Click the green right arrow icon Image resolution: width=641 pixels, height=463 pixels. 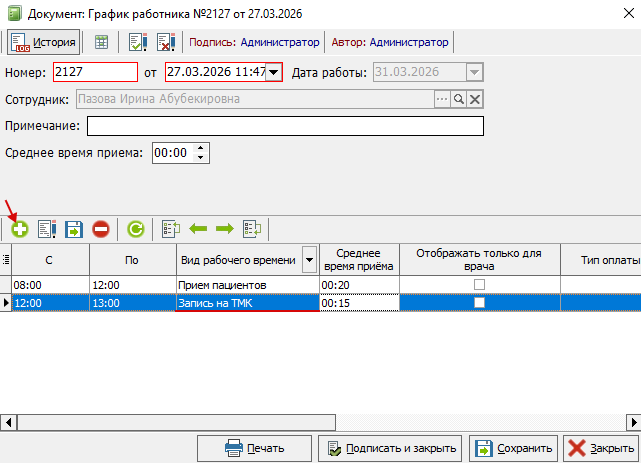[x=224, y=229]
